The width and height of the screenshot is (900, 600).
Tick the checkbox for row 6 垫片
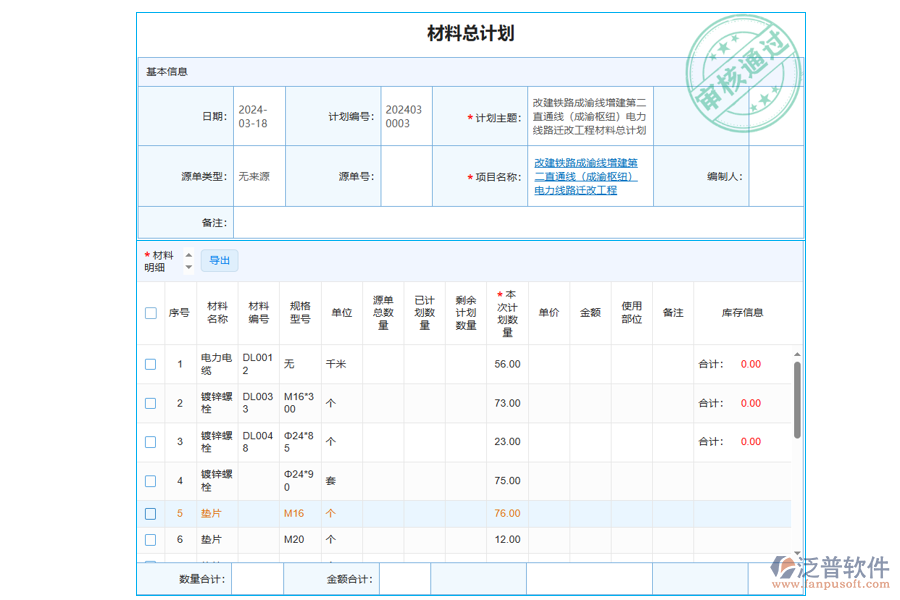pos(151,539)
